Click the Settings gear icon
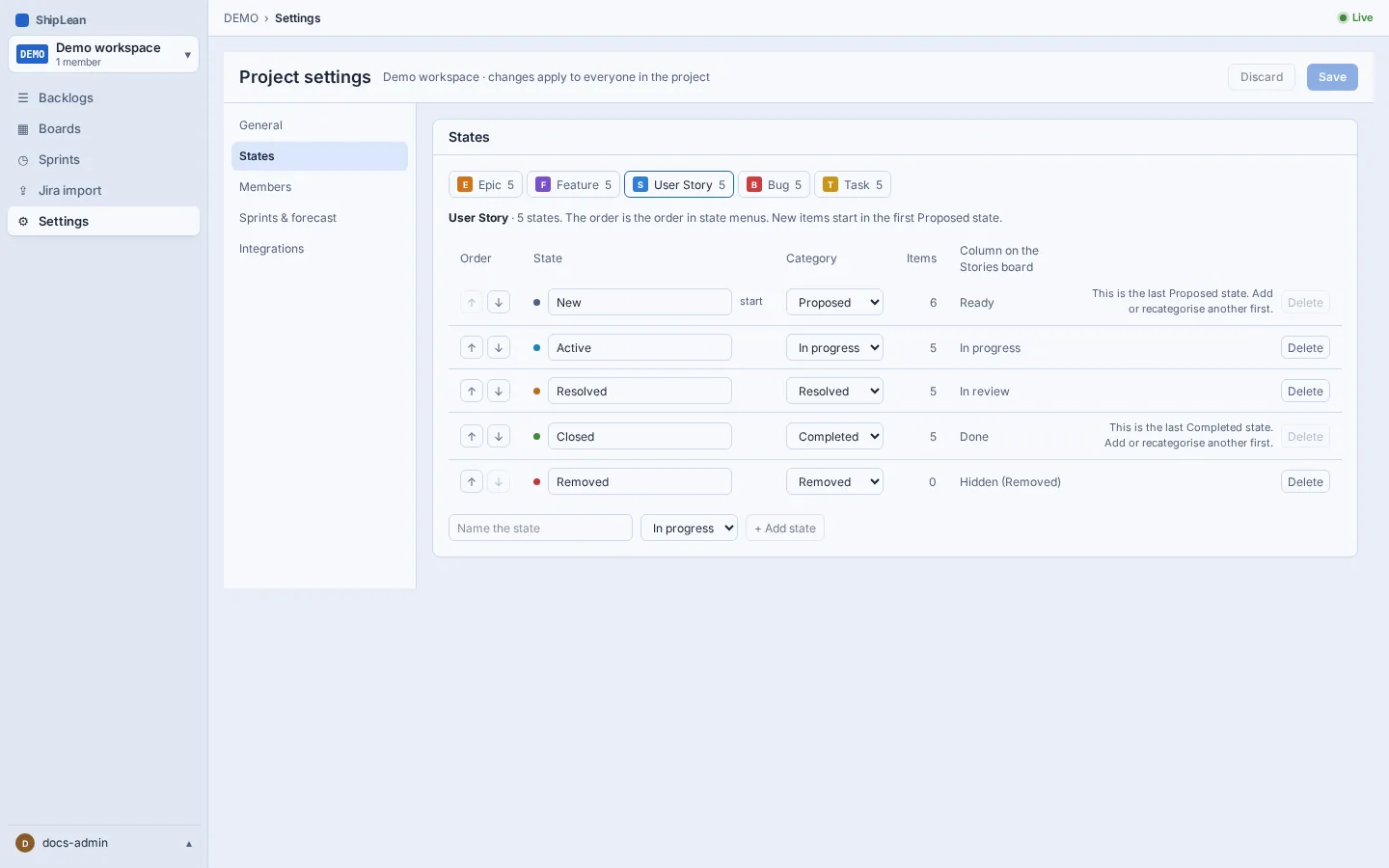 (23, 221)
